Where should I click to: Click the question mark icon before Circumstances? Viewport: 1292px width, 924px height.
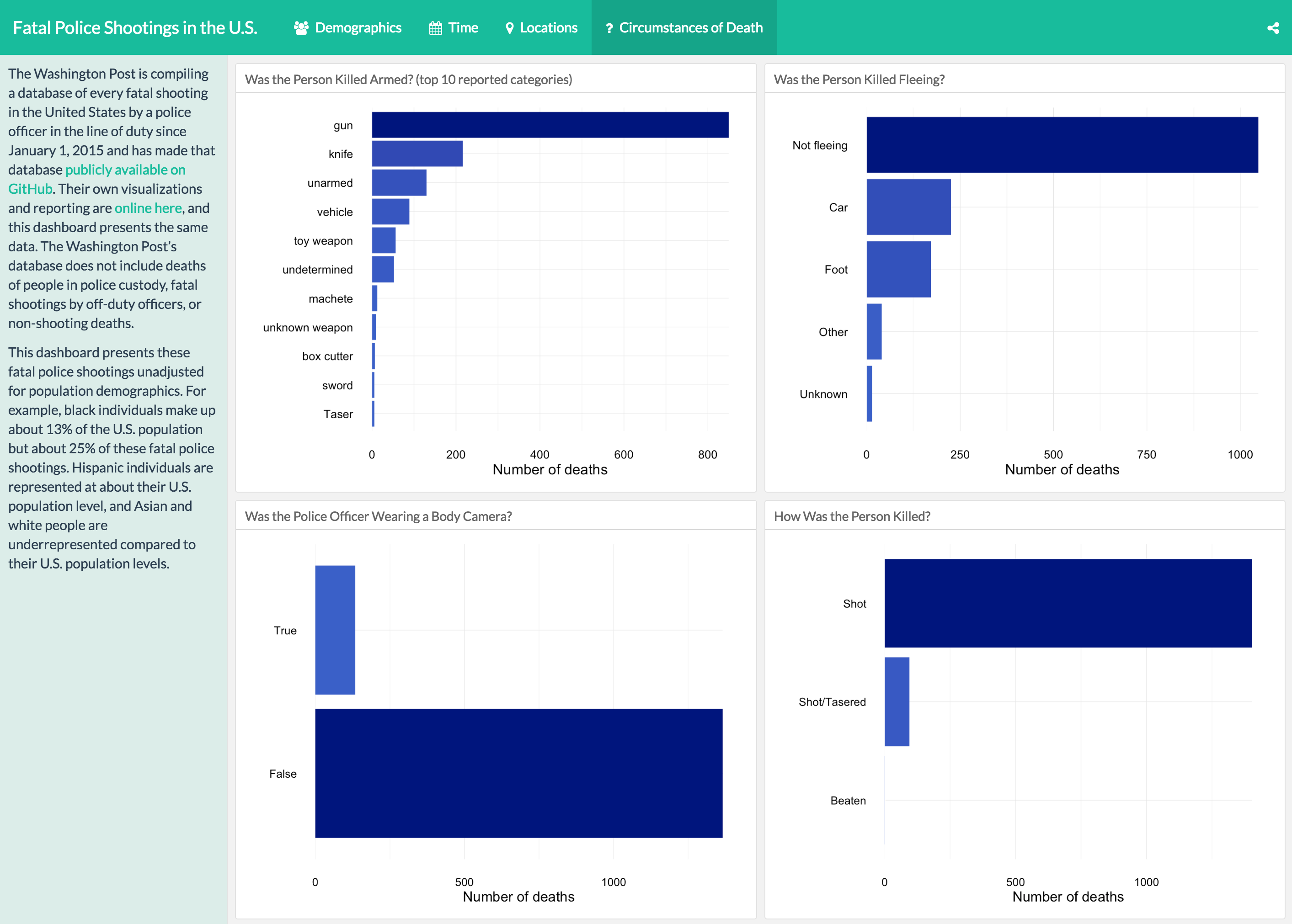(609, 28)
